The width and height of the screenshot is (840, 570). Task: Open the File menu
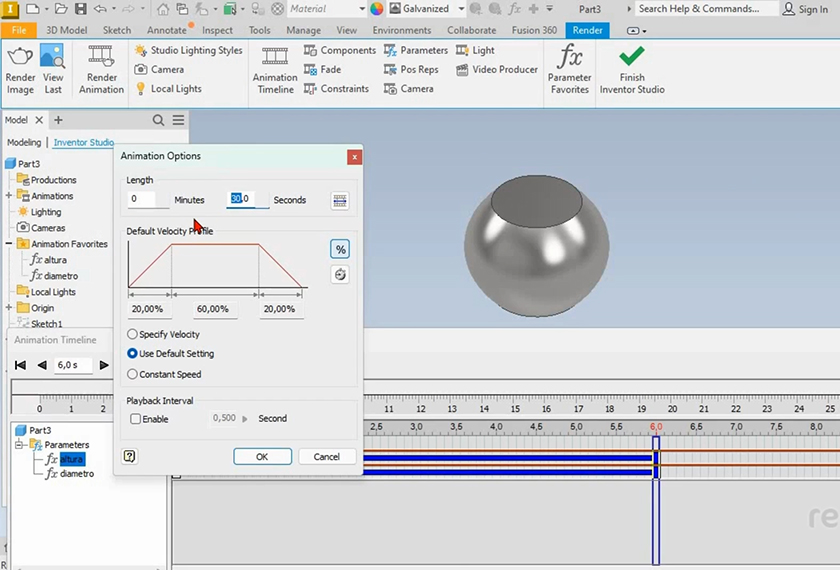(18, 30)
